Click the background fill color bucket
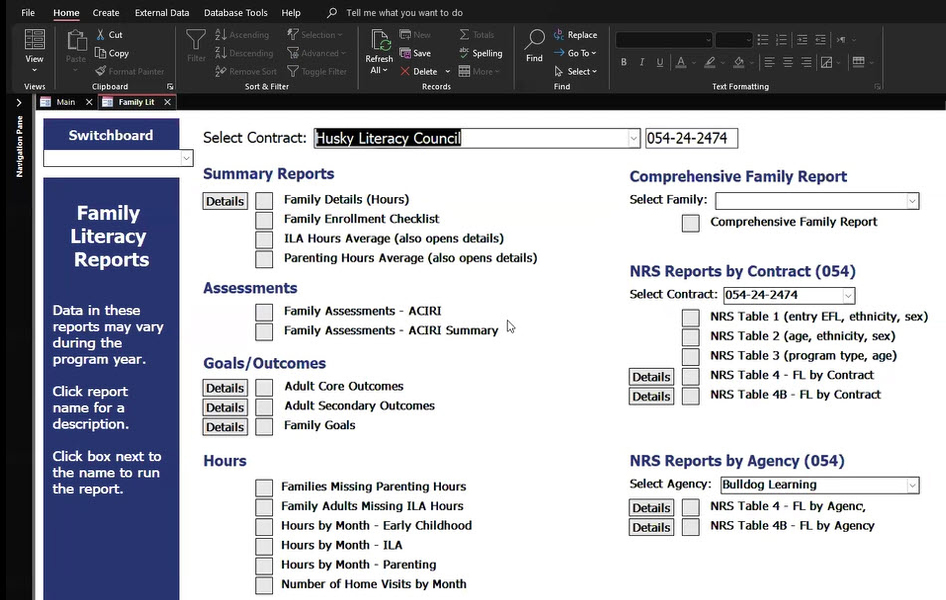The image size is (946, 600). pyautogui.click(x=739, y=62)
